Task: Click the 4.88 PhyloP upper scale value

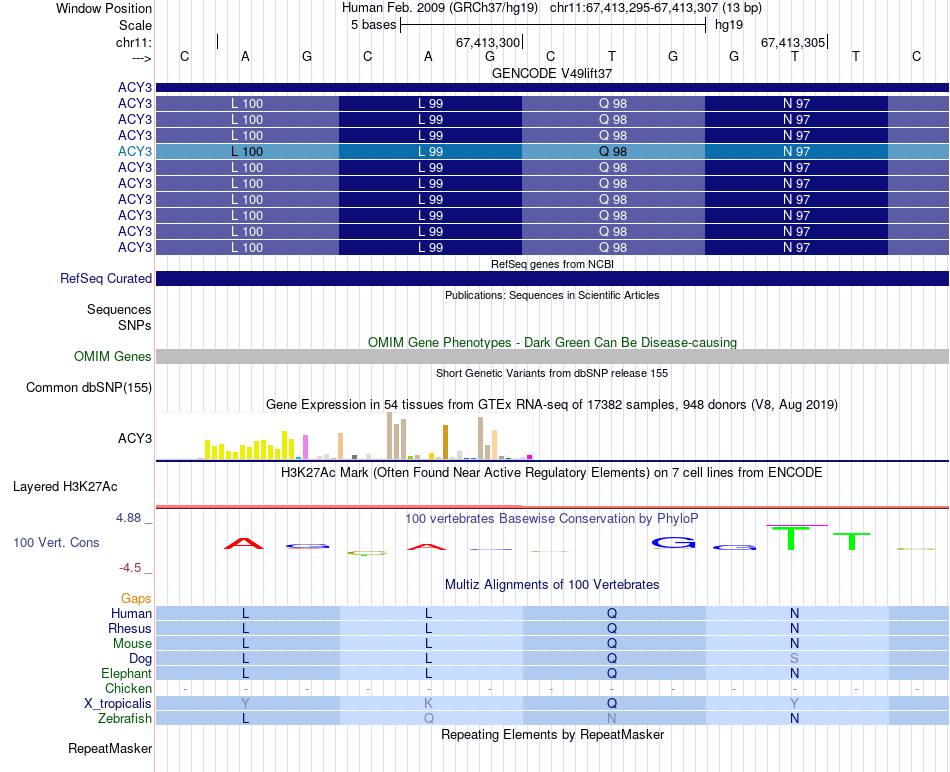Action: pyautogui.click(x=128, y=518)
